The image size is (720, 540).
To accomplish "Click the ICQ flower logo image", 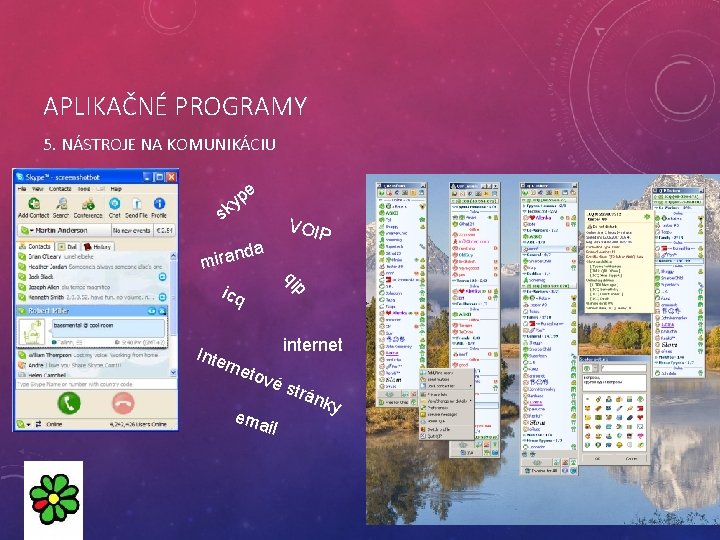I will click(54, 499).
